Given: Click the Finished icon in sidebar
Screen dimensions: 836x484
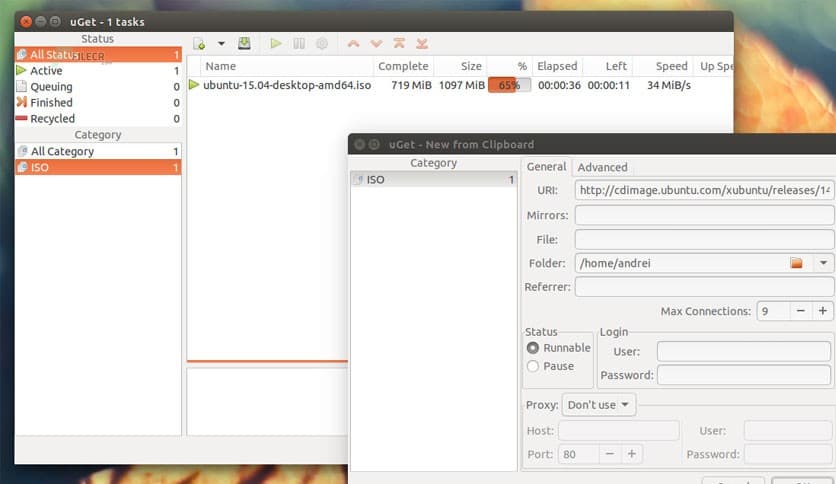Looking at the screenshot, I should (x=21, y=102).
